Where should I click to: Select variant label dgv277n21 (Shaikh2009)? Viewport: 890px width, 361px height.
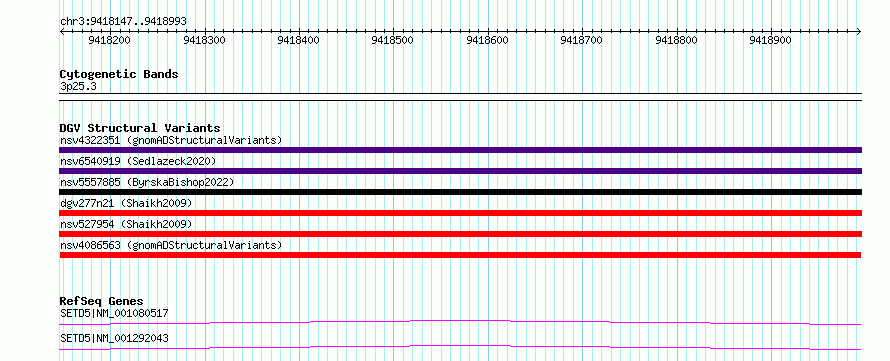[x=126, y=203]
